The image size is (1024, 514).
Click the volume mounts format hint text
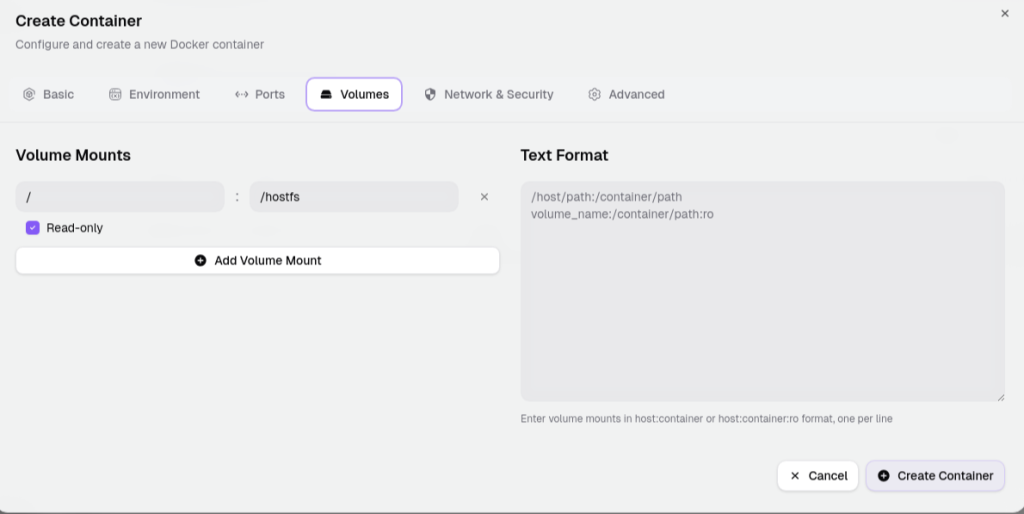(706, 419)
